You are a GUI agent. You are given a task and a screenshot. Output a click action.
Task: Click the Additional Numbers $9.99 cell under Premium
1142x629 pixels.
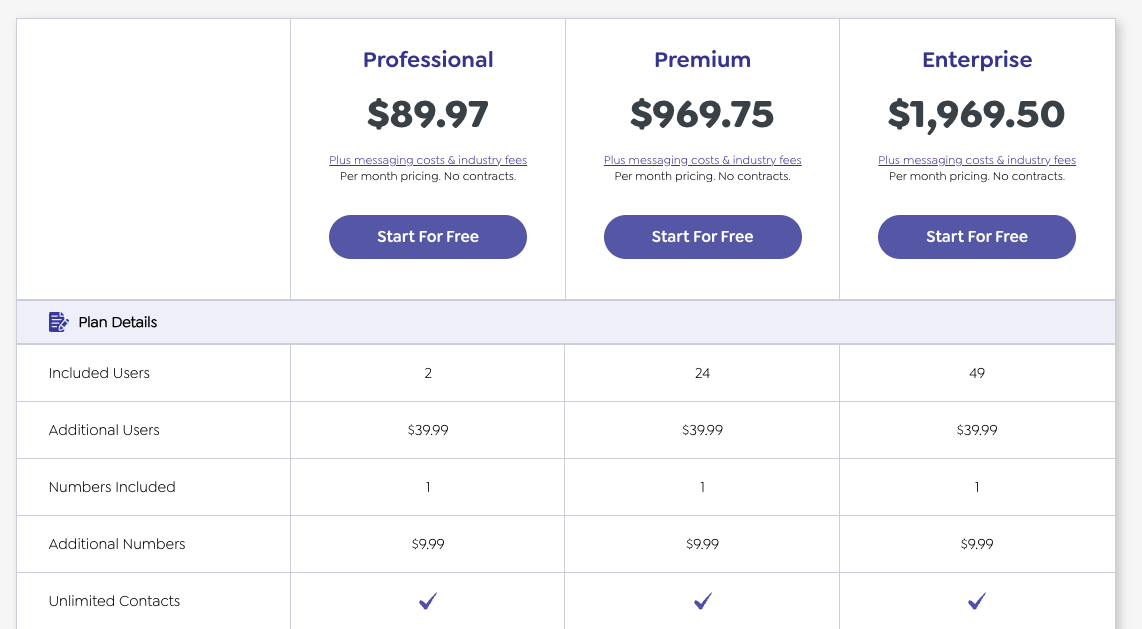pyautogui.click(x=702, y=543)
